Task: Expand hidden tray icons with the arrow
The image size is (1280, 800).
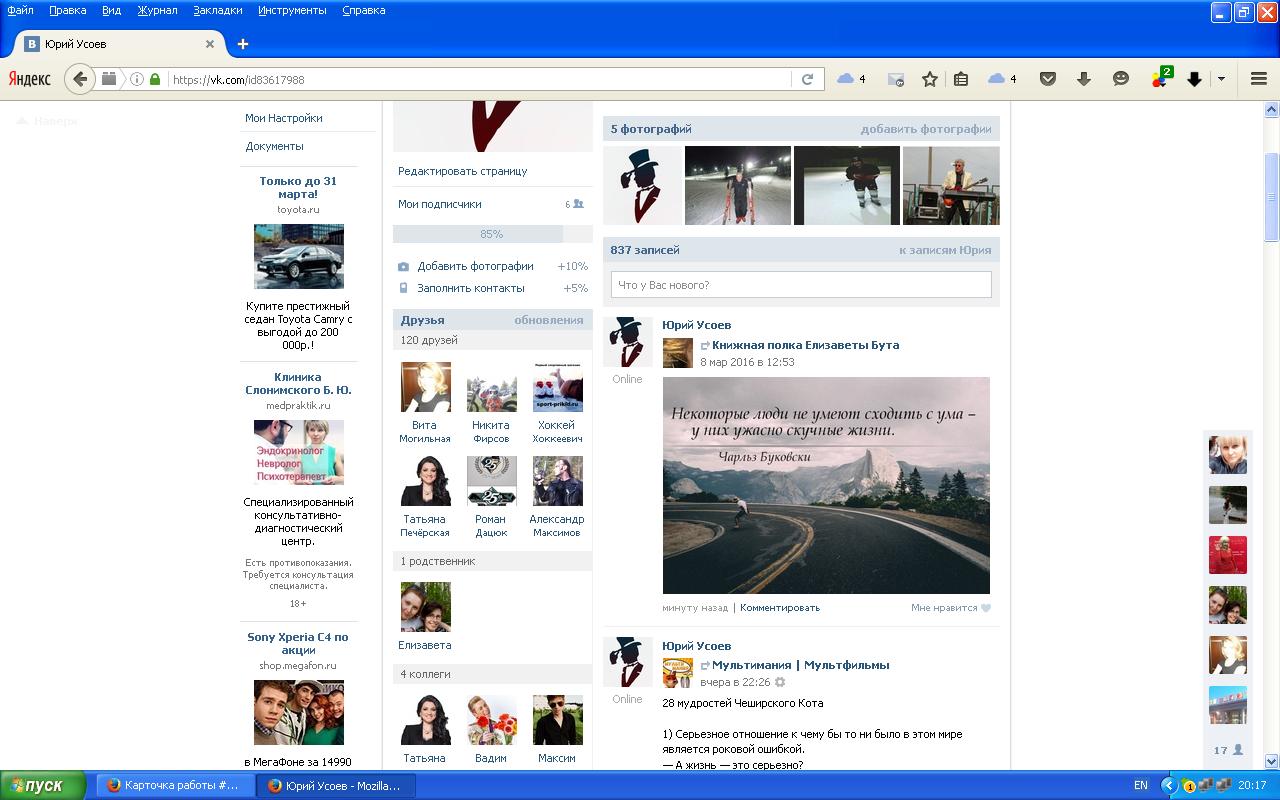Action: pos(1171,785)
